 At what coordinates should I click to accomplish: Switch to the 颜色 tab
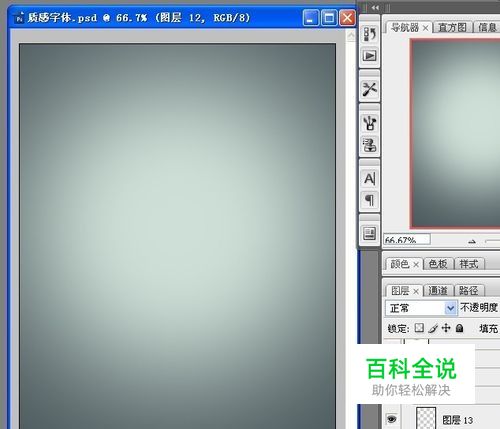[x=399, y=264]
